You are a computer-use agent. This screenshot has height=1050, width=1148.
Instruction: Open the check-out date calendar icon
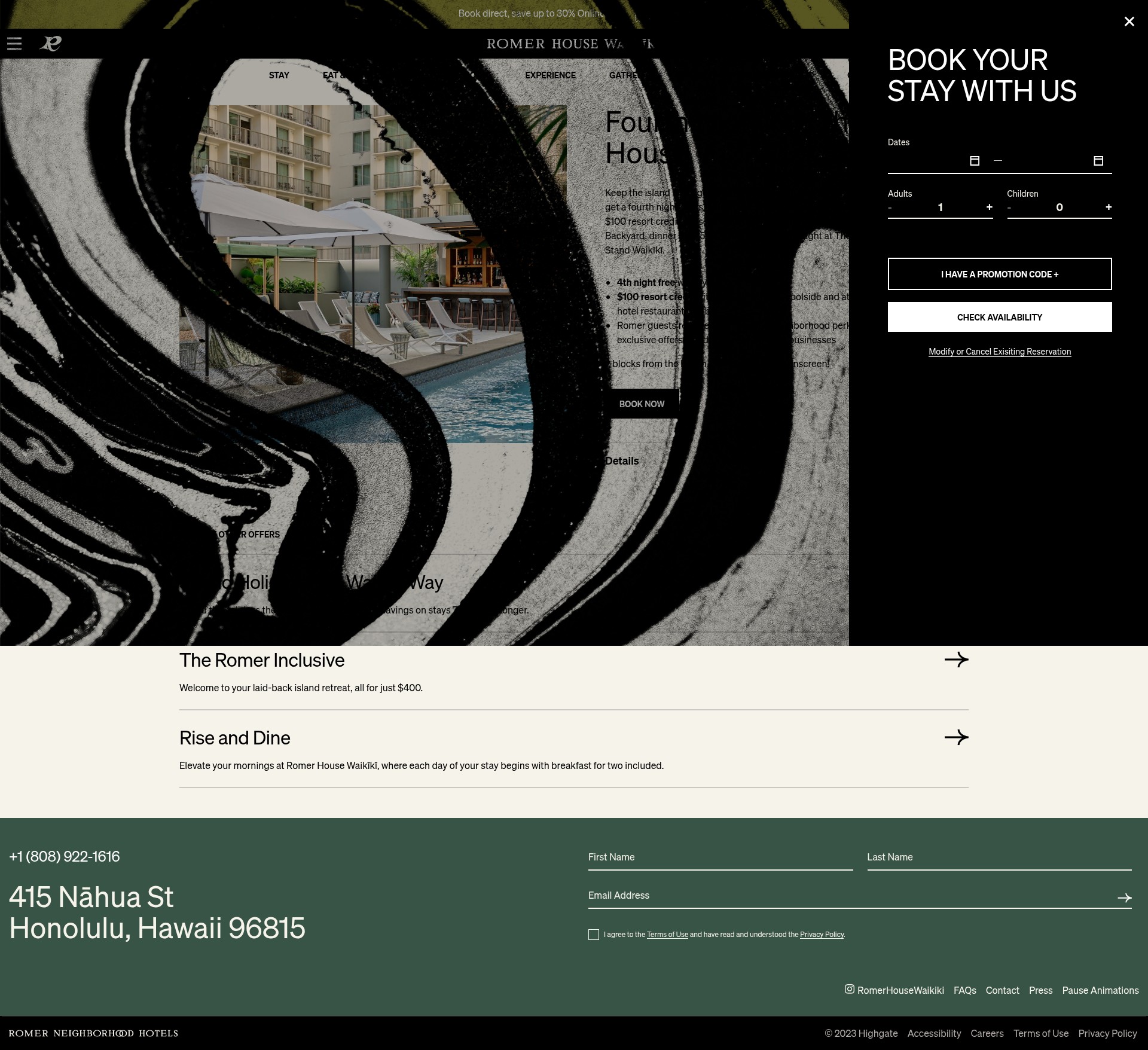(1098, 161)
